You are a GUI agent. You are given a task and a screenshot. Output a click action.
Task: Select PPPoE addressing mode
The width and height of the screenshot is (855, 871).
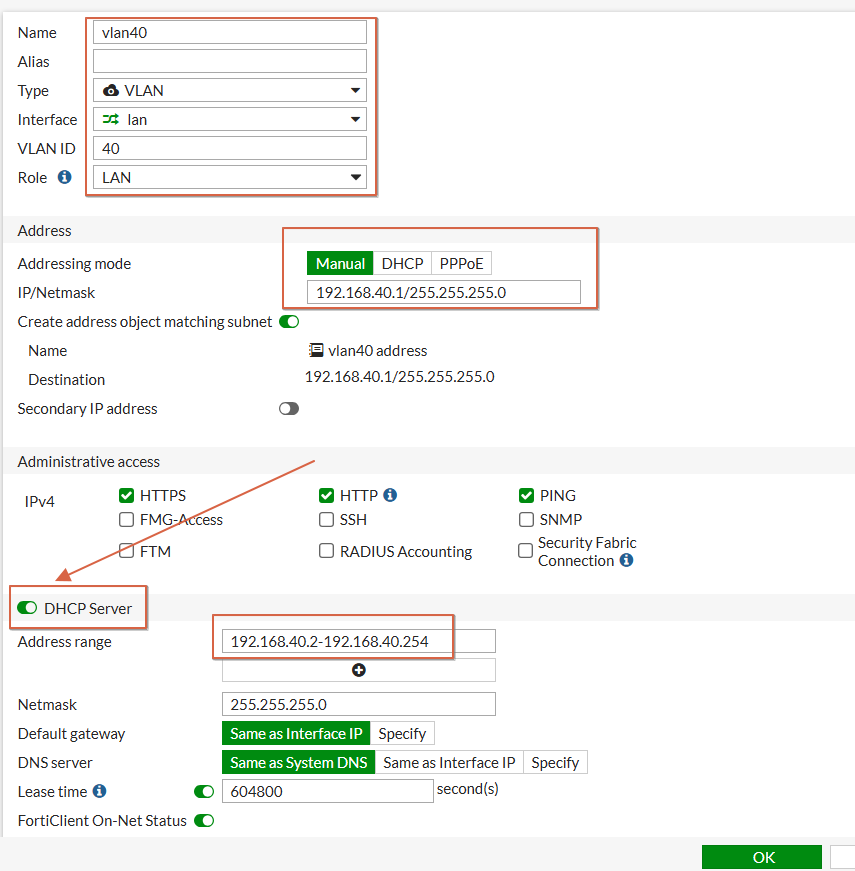(461, 263)
